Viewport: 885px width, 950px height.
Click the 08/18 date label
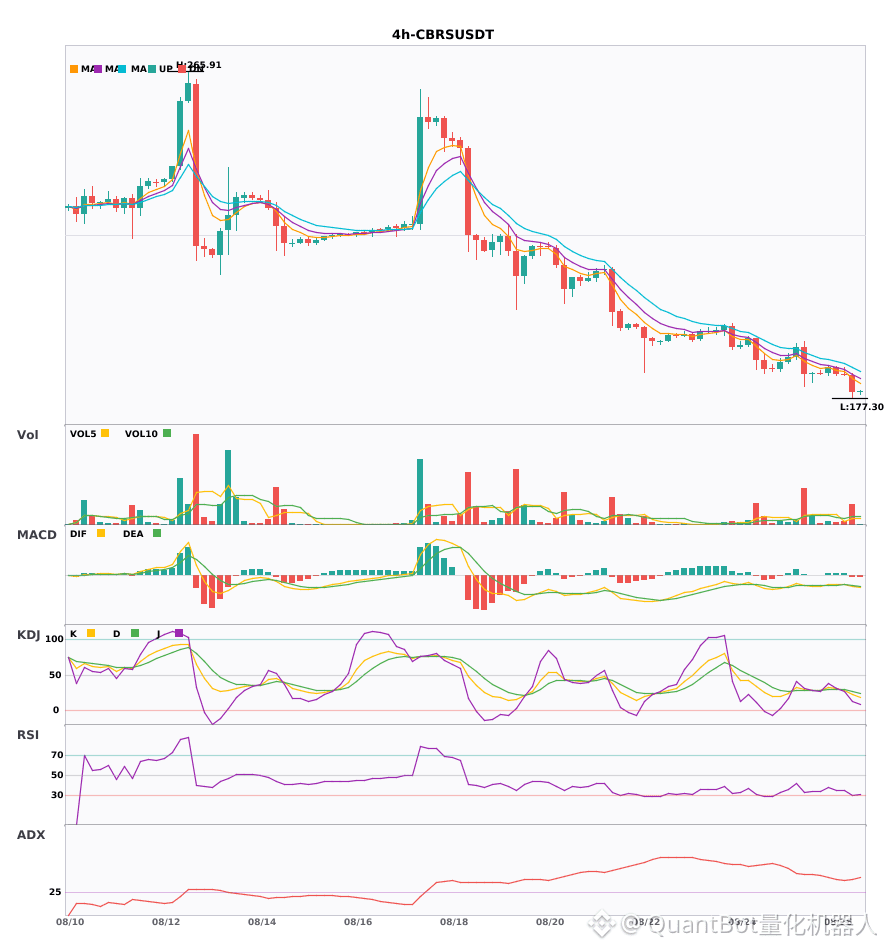point(454,922)
